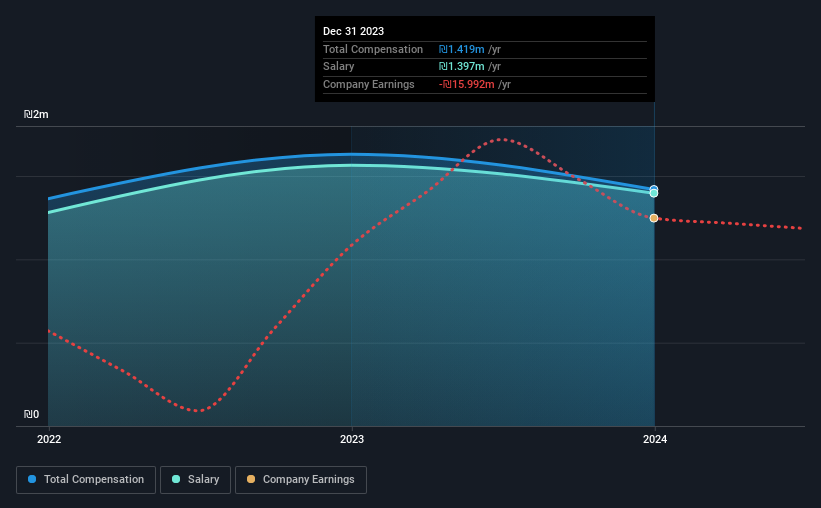Viewport: 821px width, 508px height.
Task: Click the blue Total Compensation data point at 2024
Action: [654, 189]
